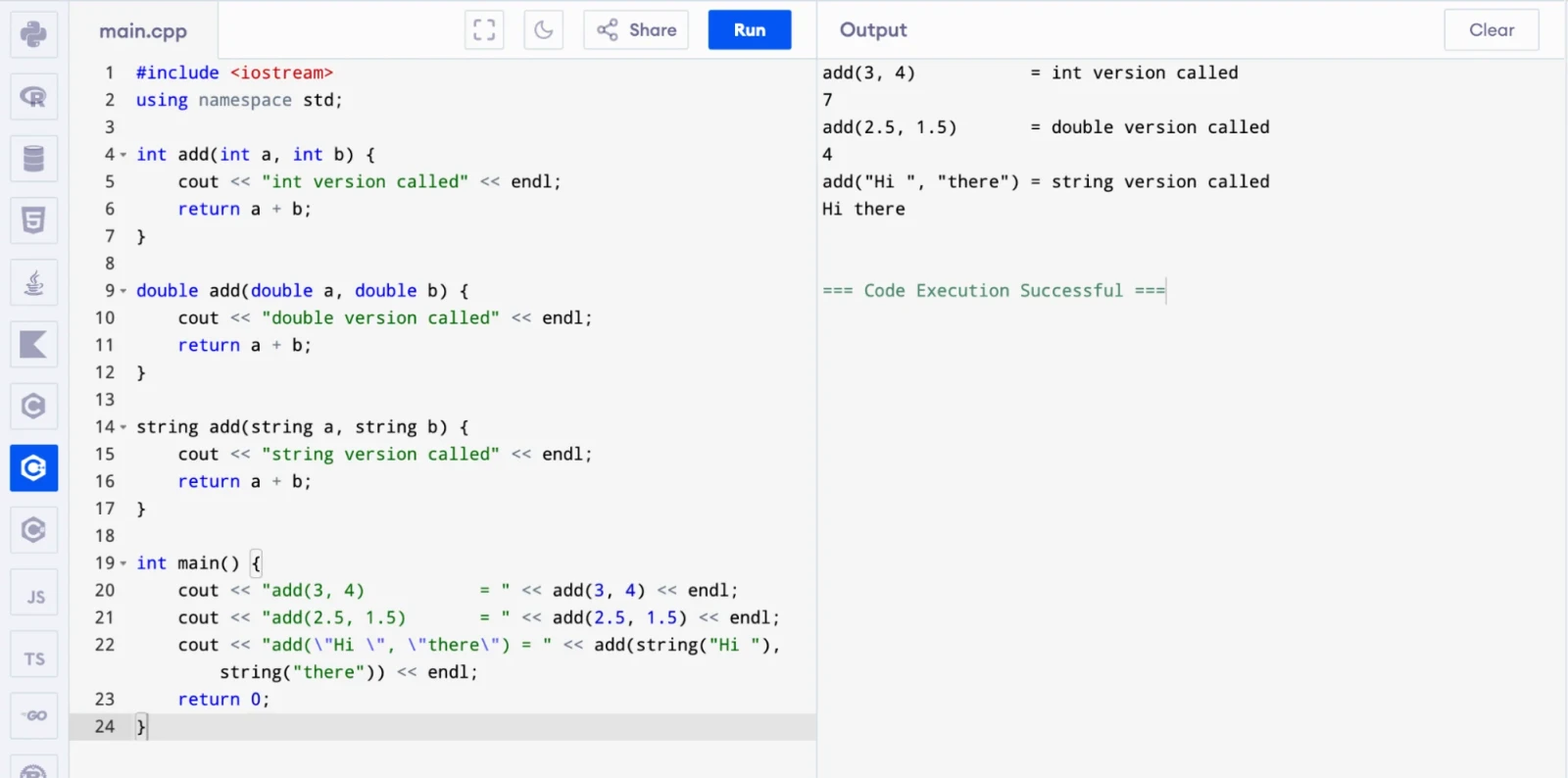This screenshot has width=1568, height=778.
Task: Open the Go compiler icon
Action: click(x=34, y=716)
